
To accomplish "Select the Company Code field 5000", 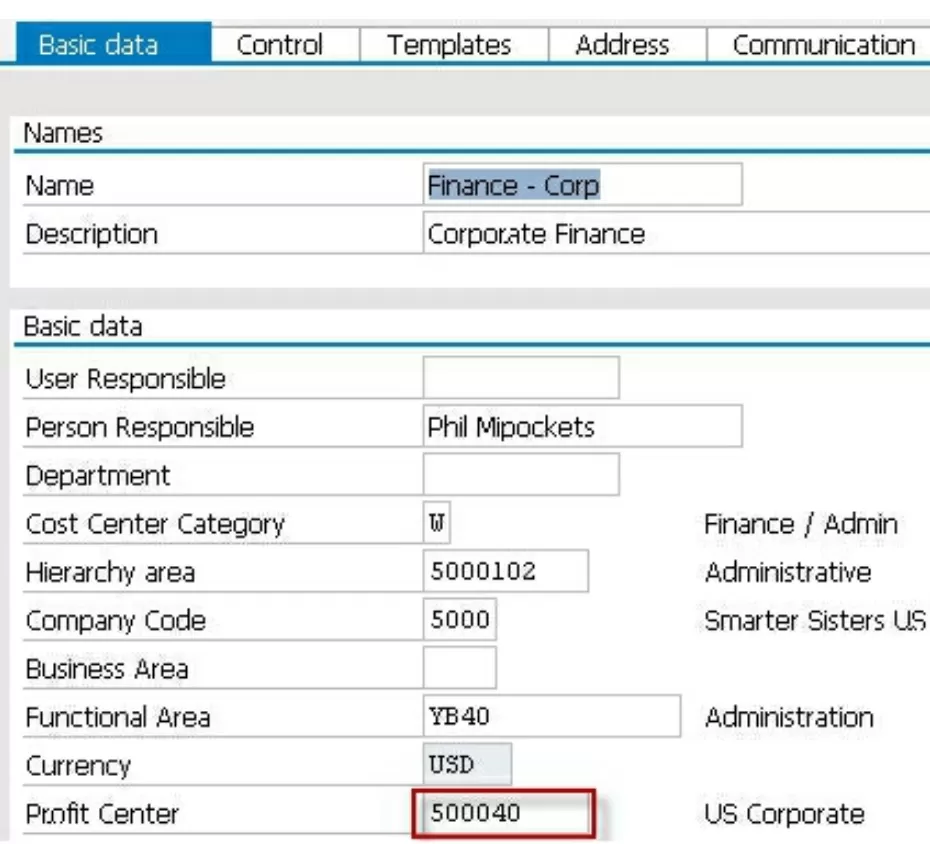I will tap(459, 620).
